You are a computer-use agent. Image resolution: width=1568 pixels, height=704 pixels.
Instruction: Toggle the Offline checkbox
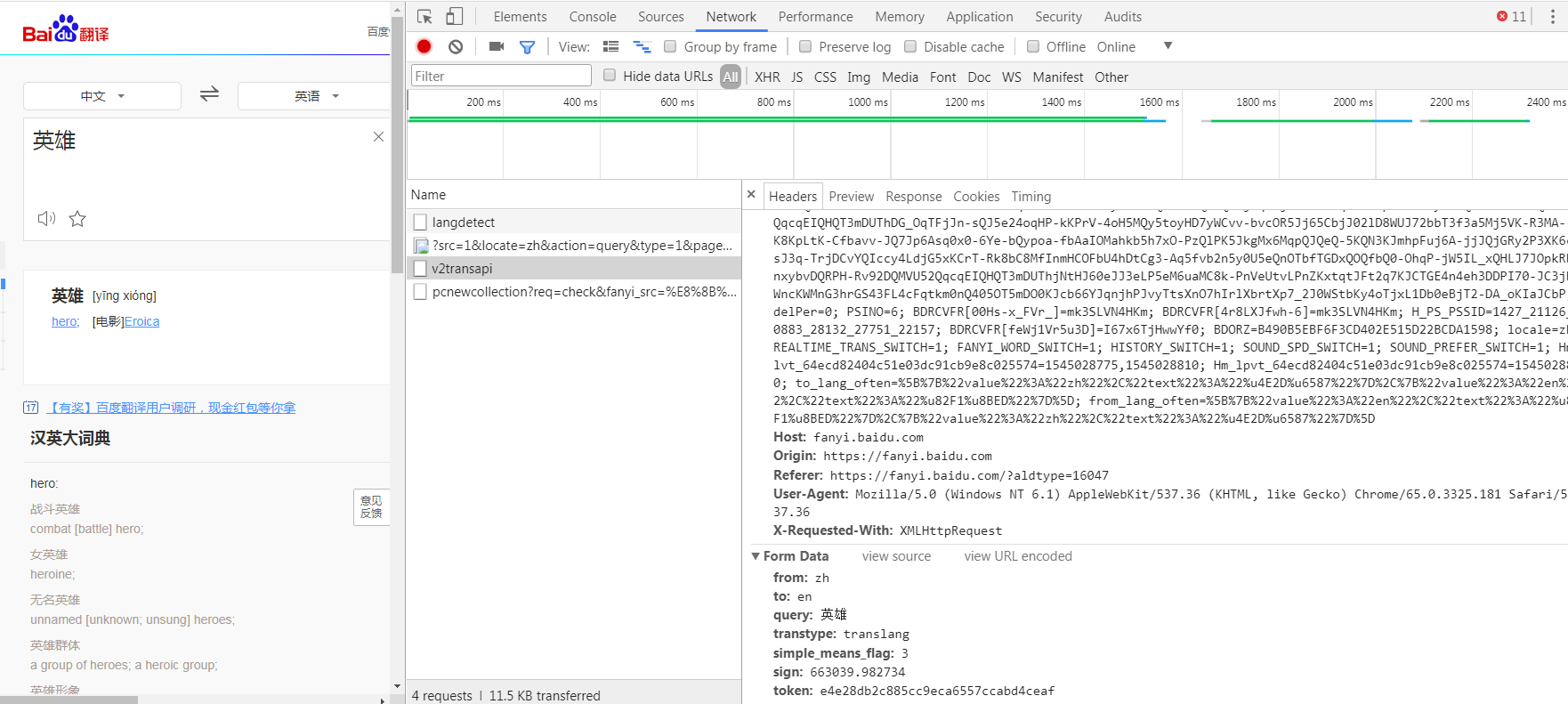(1032, 46)
